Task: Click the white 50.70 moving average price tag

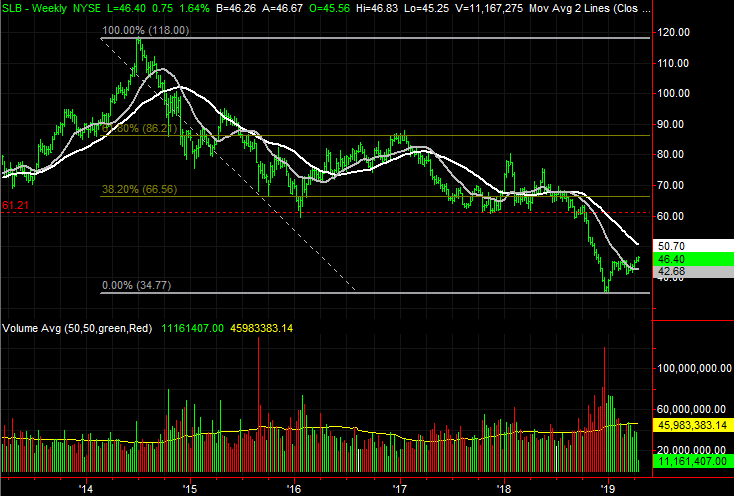Action: 693,246
